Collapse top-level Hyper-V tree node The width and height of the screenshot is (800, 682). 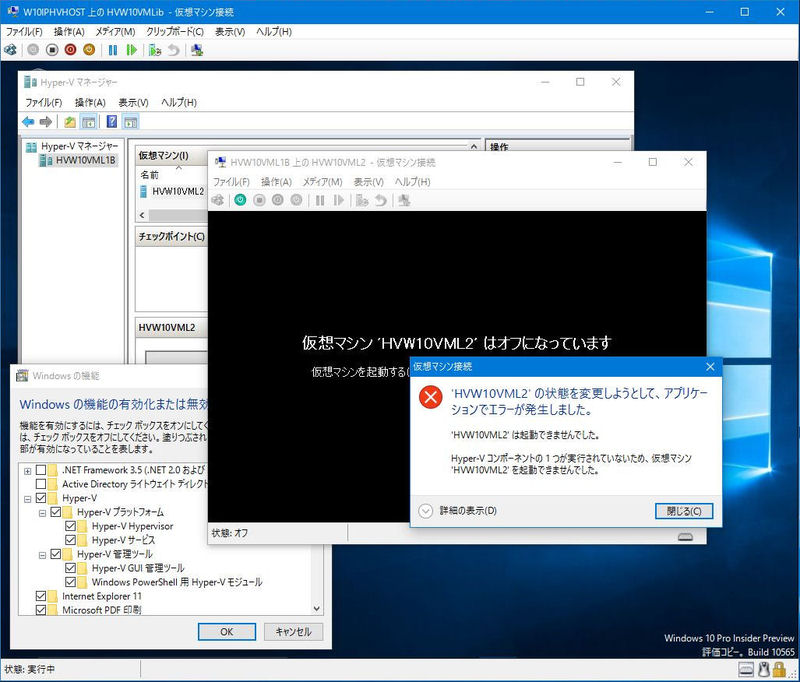pos(28,498)
